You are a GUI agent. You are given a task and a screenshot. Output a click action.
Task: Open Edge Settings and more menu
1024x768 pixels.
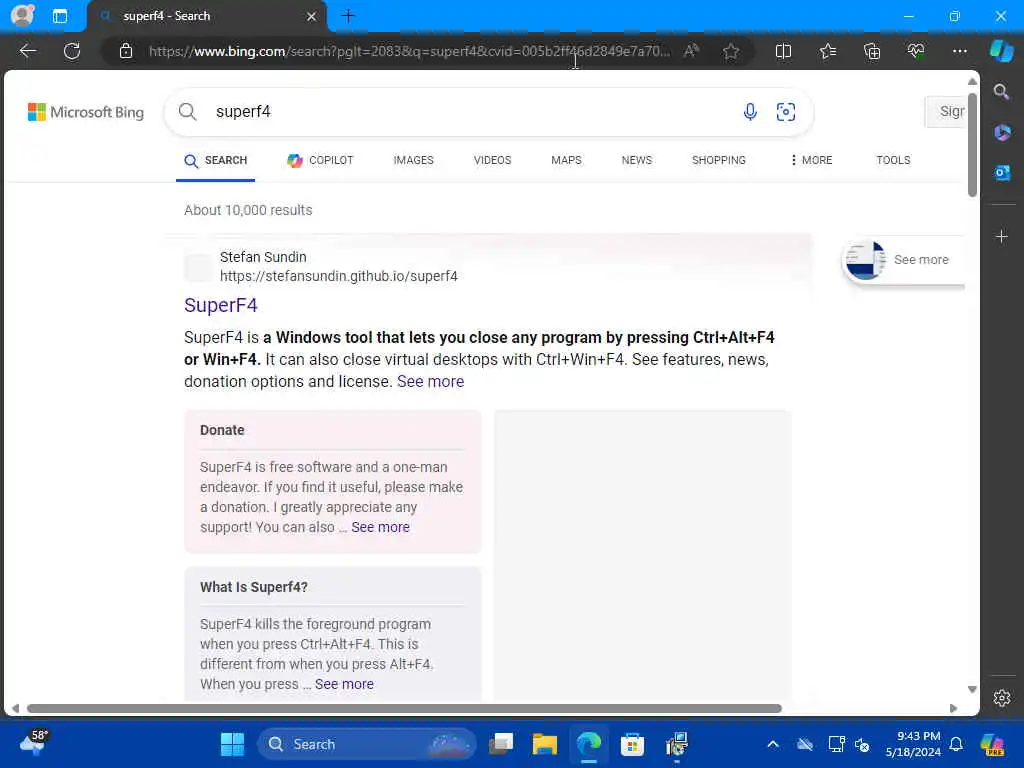(x=959, y=51)
